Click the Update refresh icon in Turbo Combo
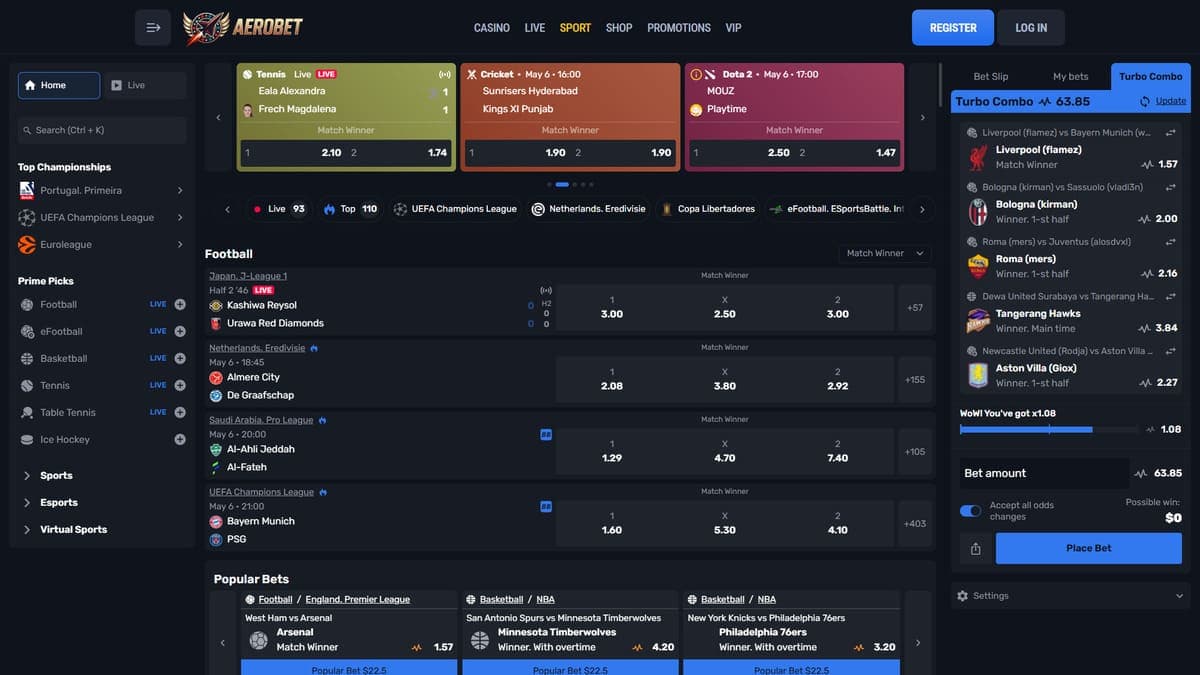1200x675 pixels. click(1145, 101)
